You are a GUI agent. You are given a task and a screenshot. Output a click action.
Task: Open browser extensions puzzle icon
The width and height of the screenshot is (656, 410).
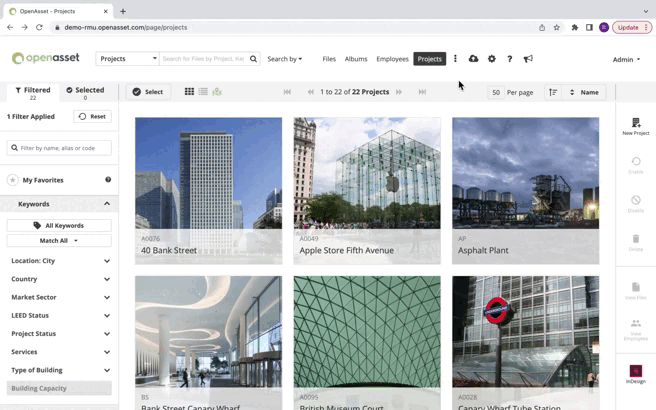pyautogui.click(x=574, y=28)
